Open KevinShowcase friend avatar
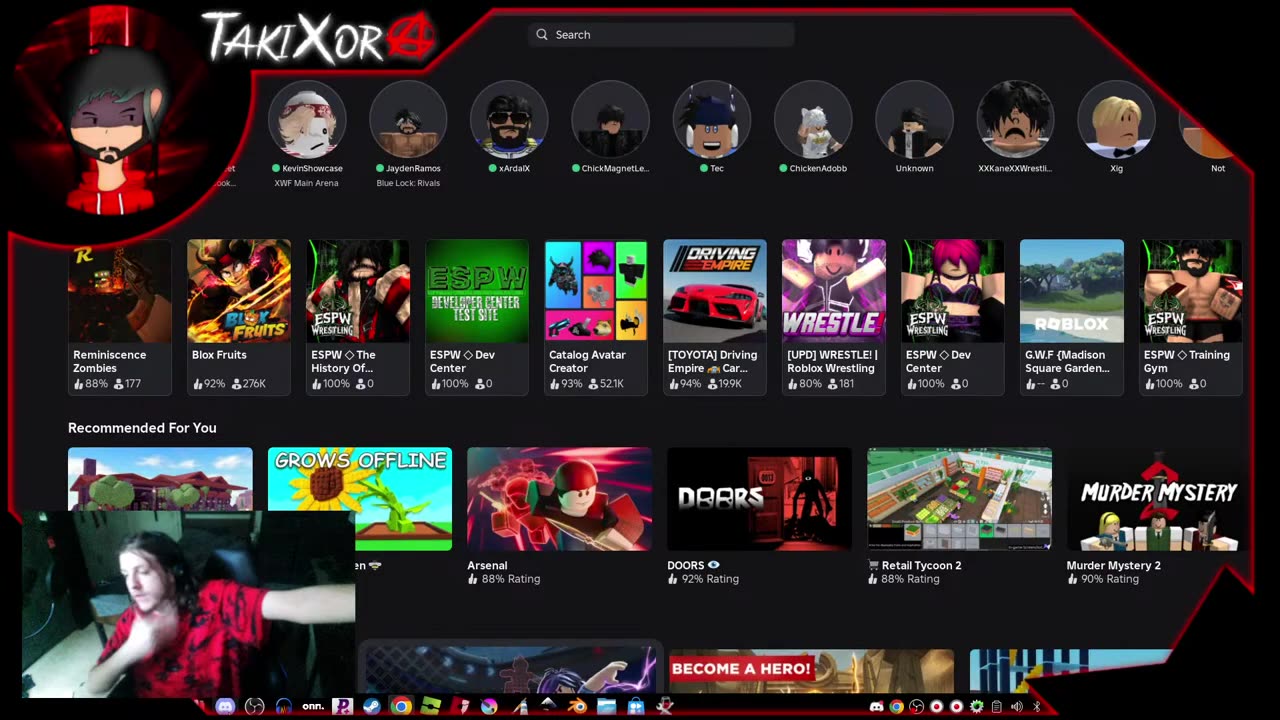Viewport: 1280px width, 720px height. 307,119
